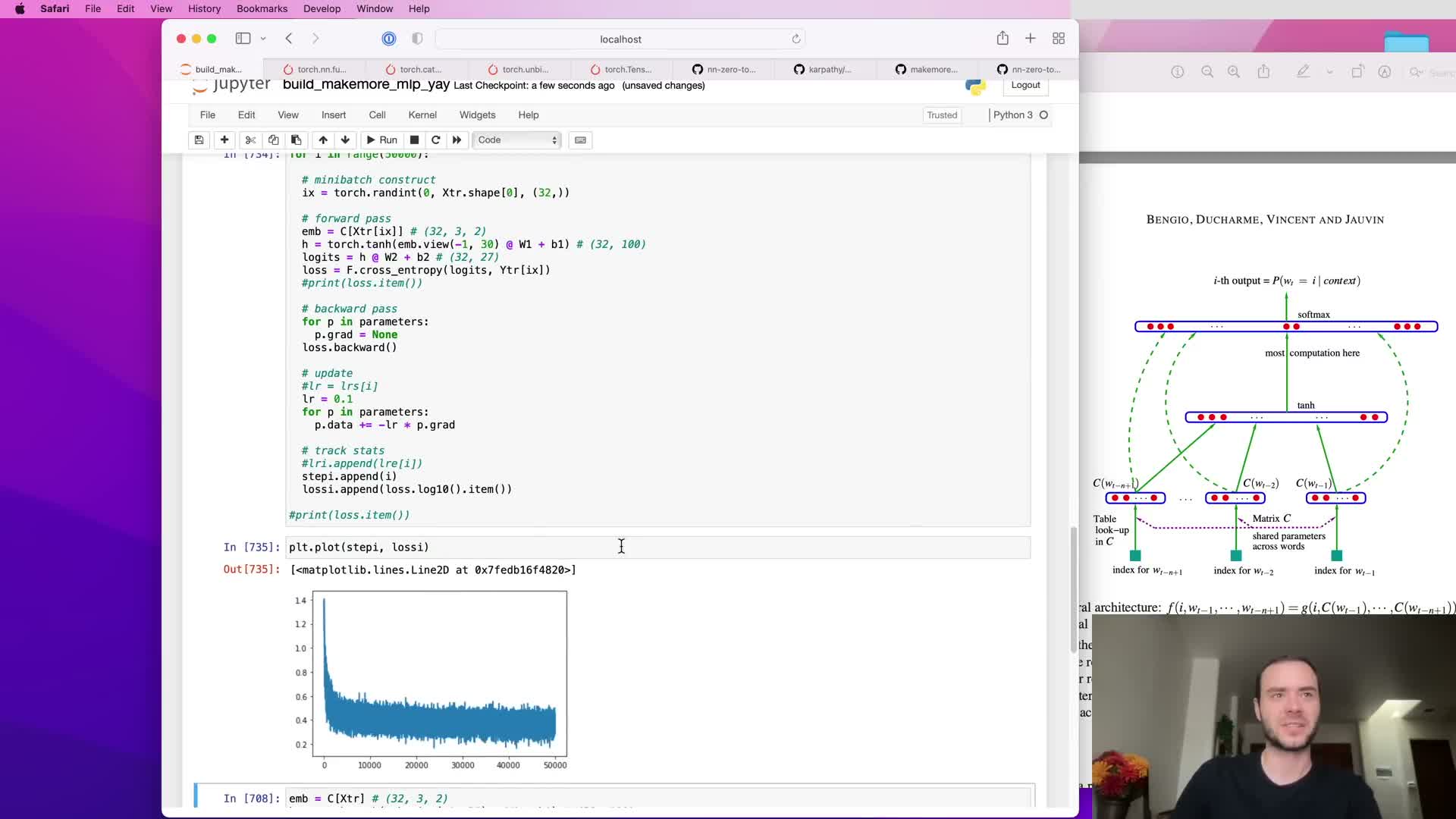Toggle Safari sidebar visibility
Image resolution: width=1456 pixels, height=819 pixels.
[243, 39]
